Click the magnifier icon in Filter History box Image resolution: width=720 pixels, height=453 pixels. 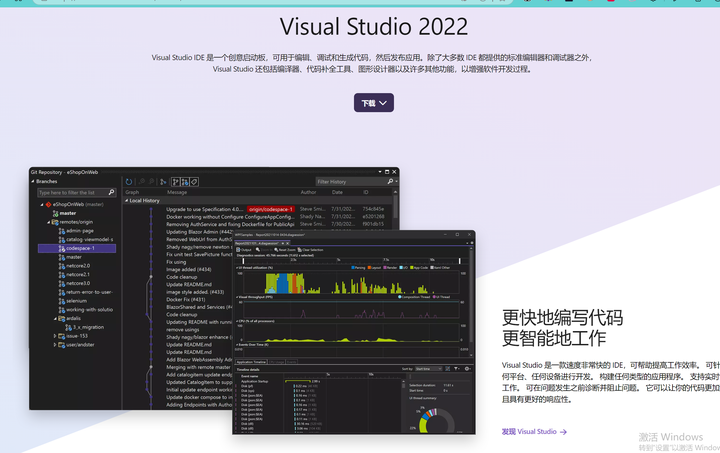(390, 182)
